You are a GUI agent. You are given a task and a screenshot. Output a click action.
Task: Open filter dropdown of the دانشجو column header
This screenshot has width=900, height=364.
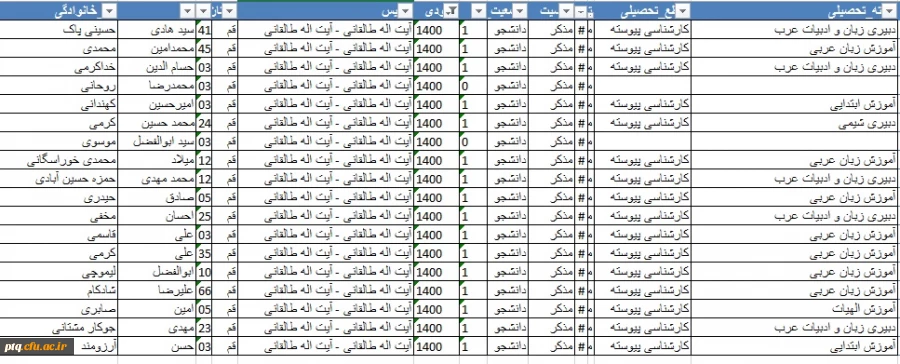[521, 11]
